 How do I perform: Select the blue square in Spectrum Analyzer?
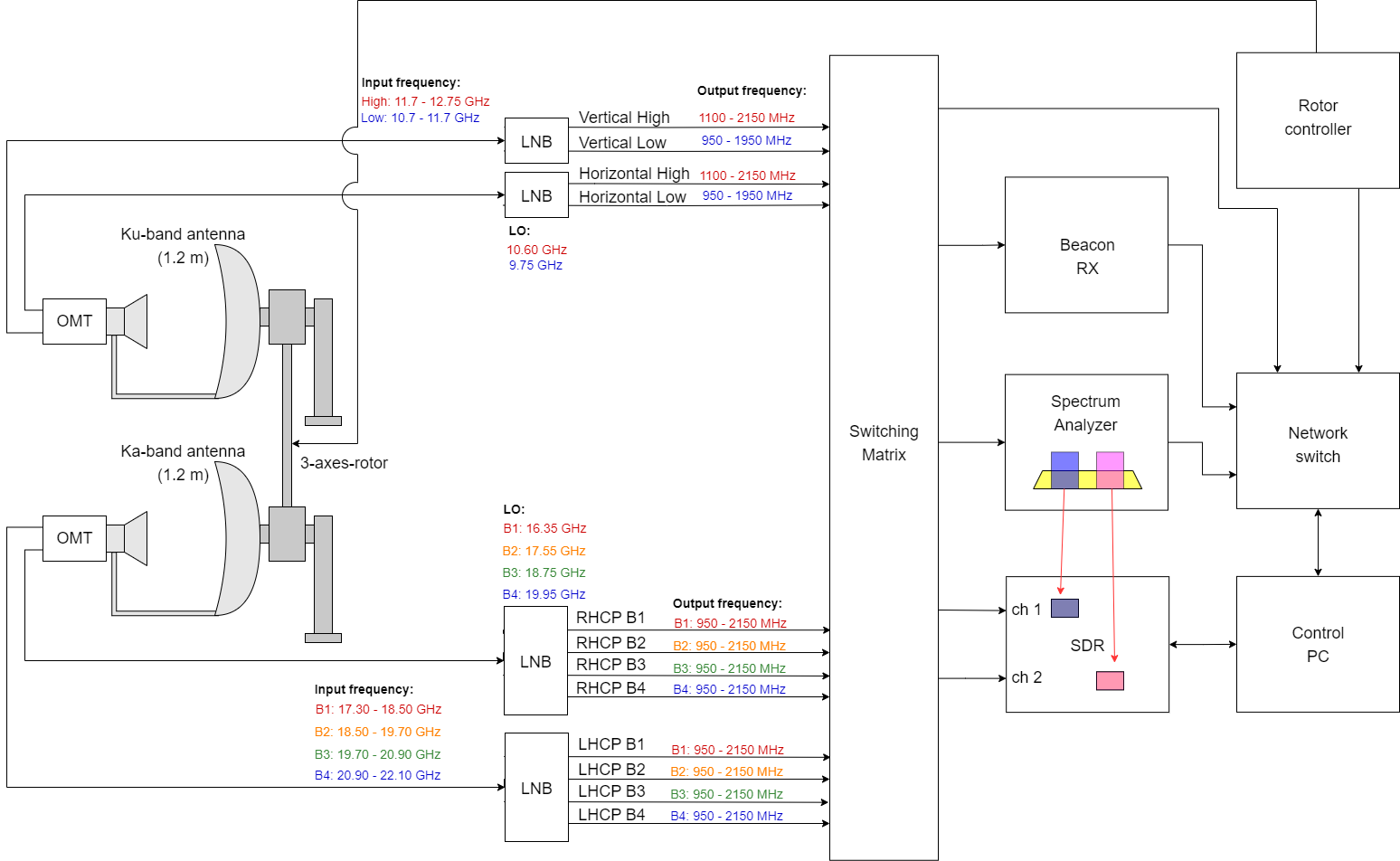click(x=1064, y=470)
